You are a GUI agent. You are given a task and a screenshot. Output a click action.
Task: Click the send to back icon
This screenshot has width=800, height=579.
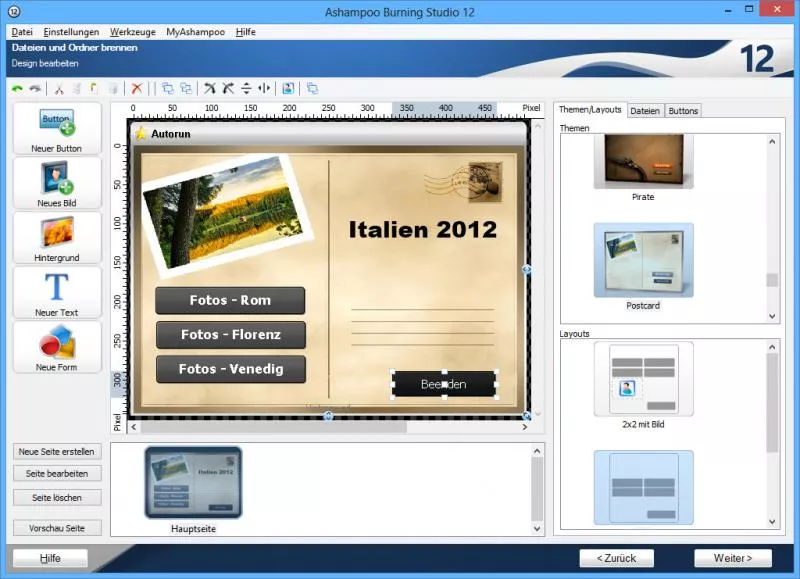pos(186,89)
